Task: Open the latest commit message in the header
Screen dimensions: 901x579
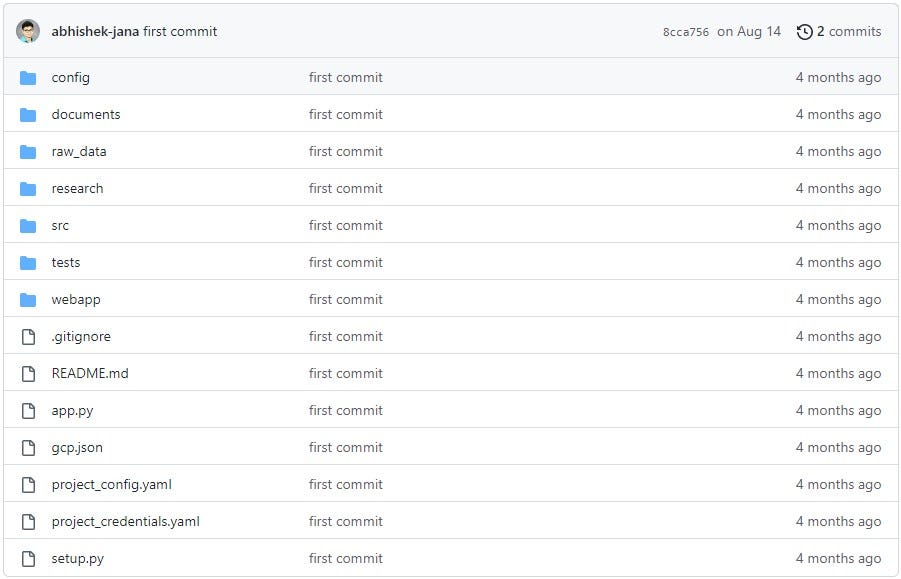Action: point(180,32)
